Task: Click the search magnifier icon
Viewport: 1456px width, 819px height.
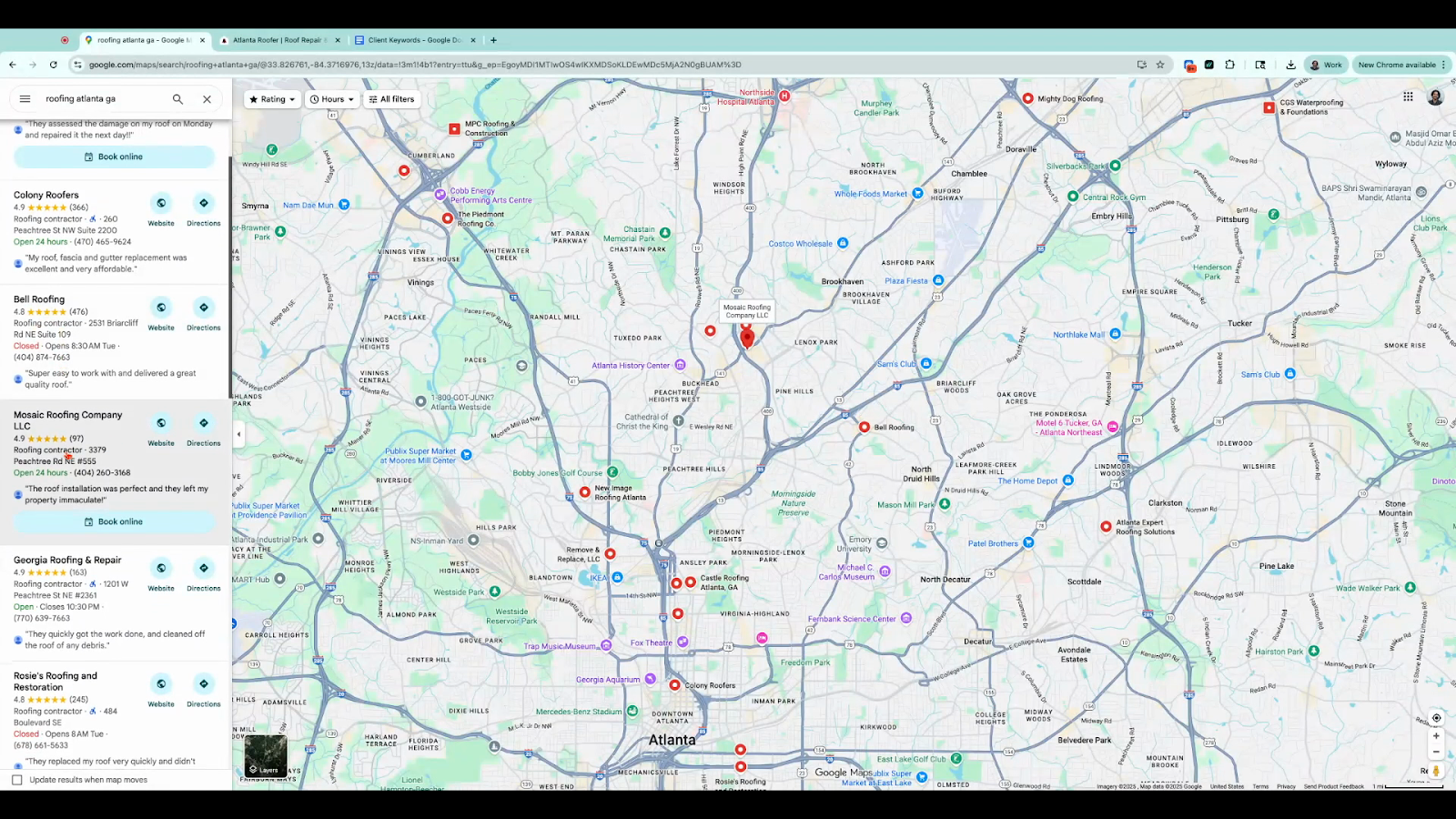Action: [x=177, y=99]
